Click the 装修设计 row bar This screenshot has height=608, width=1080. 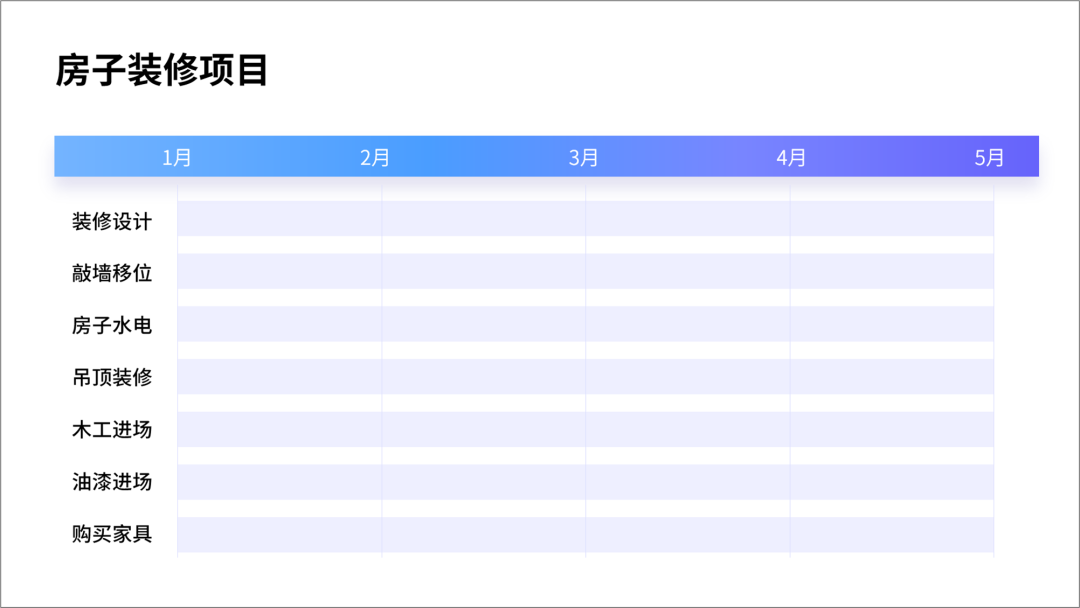(x=585, y=218)
